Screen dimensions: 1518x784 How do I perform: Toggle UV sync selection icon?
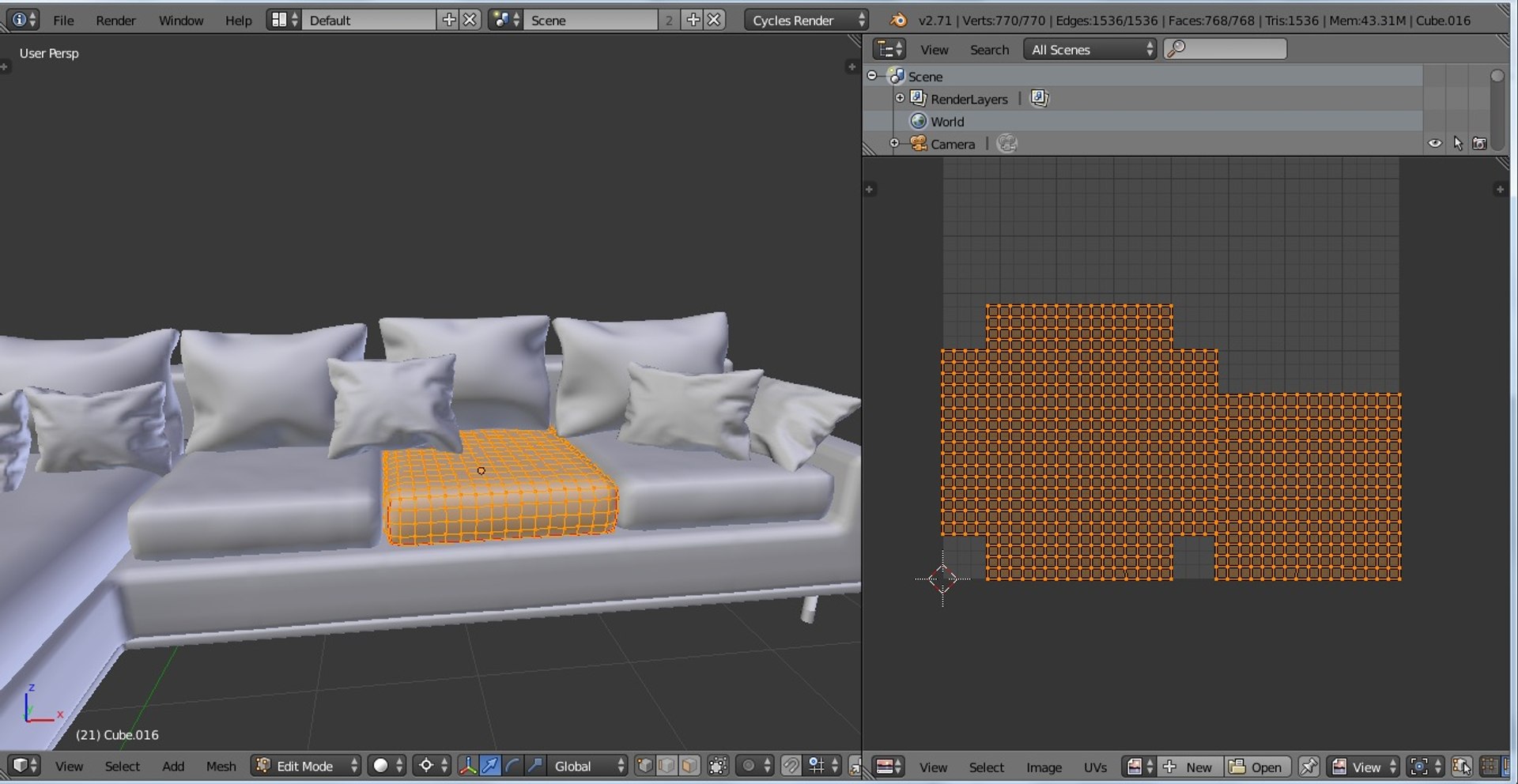click(1461, 767)
